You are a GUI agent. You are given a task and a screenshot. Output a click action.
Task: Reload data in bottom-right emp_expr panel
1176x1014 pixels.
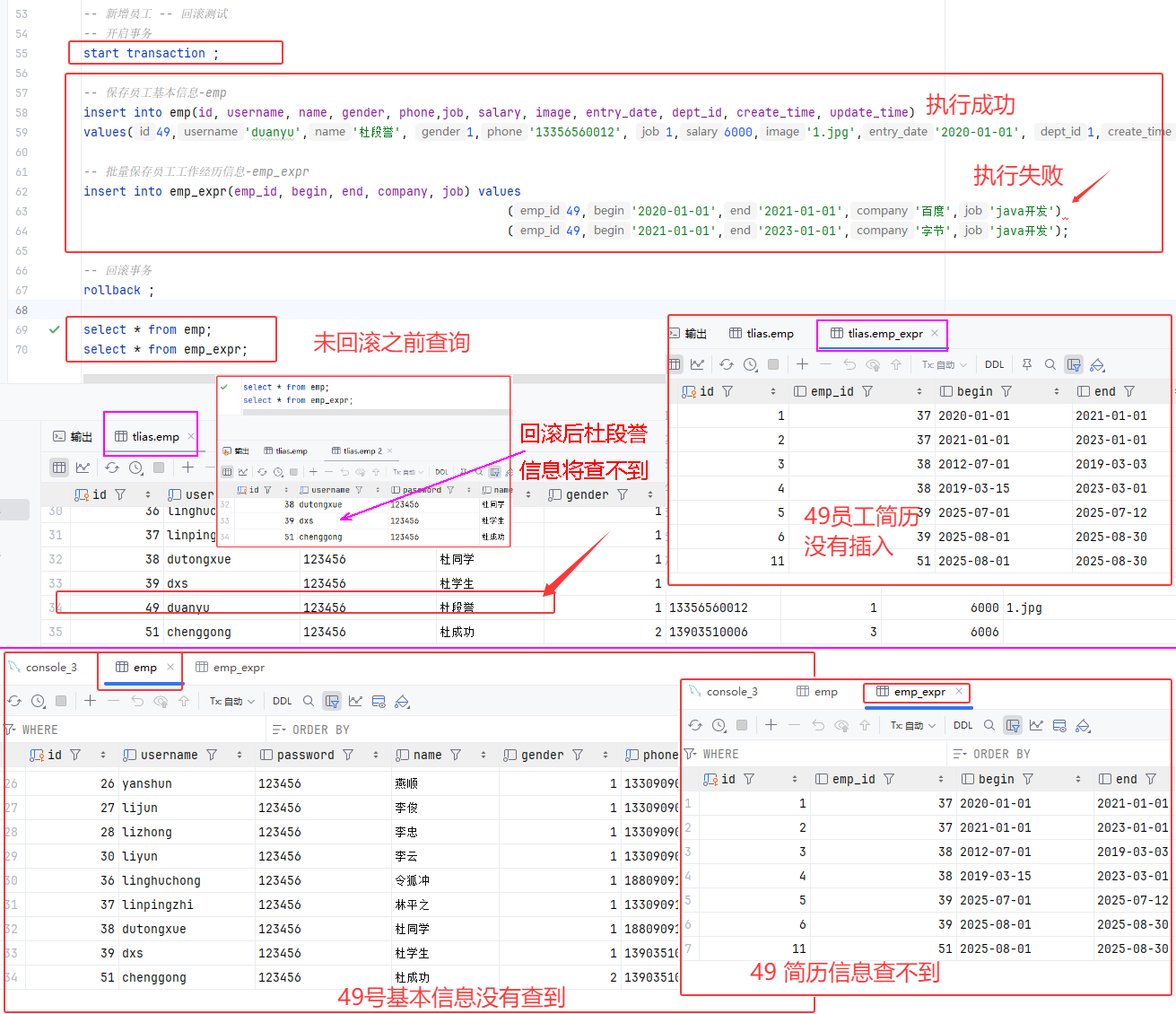point(695,725)
